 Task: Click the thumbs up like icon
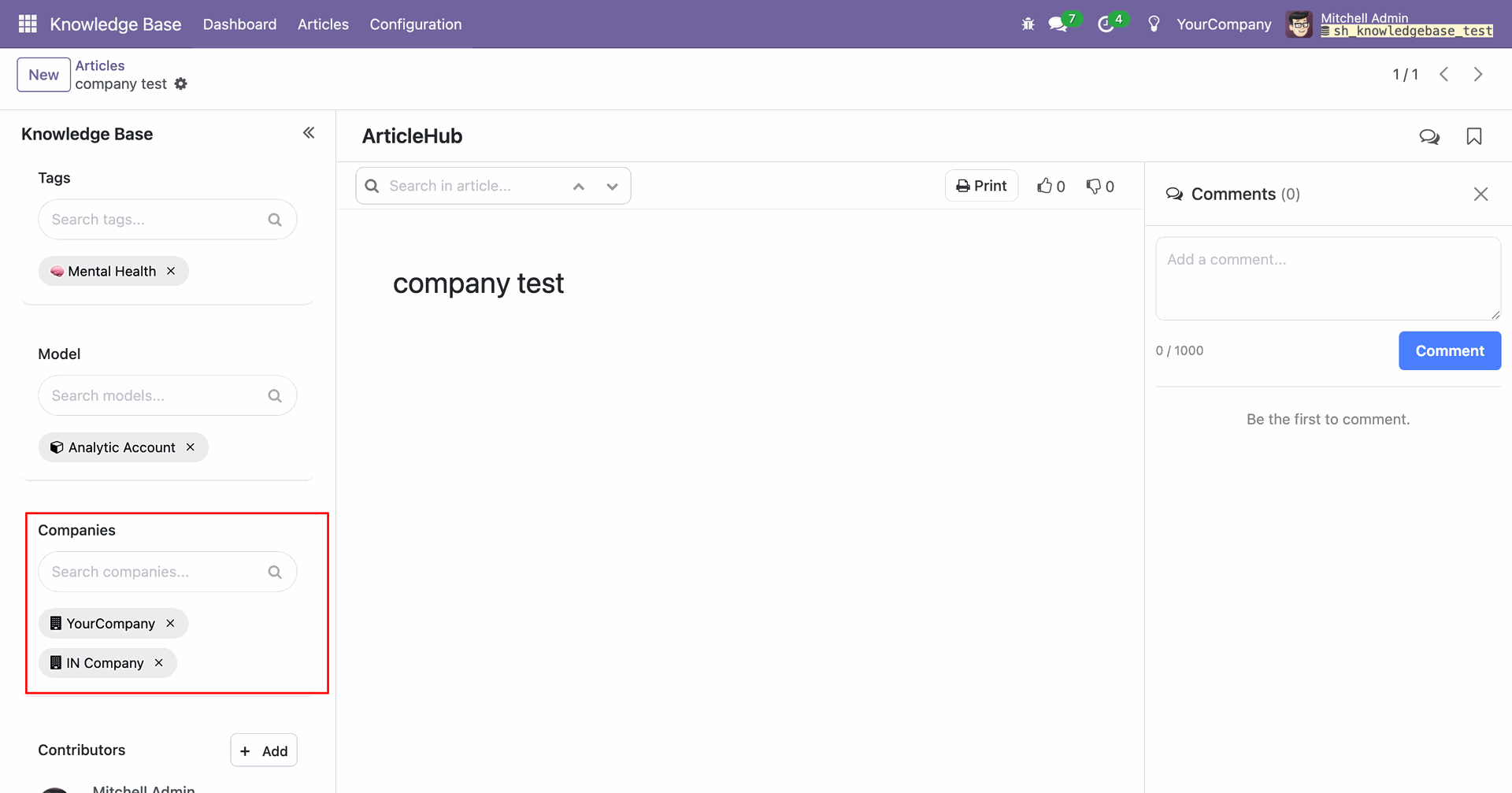[1045, 186]
